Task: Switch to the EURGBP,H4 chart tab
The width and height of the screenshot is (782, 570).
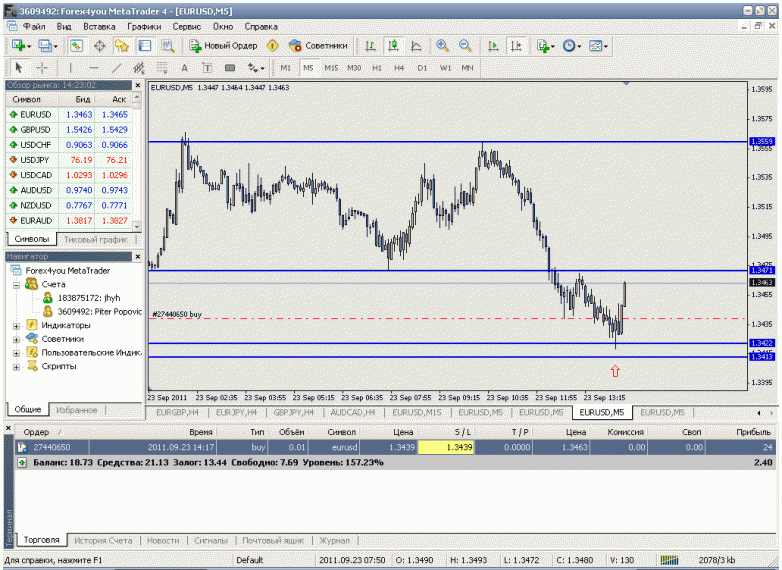Action: [177, 412]
